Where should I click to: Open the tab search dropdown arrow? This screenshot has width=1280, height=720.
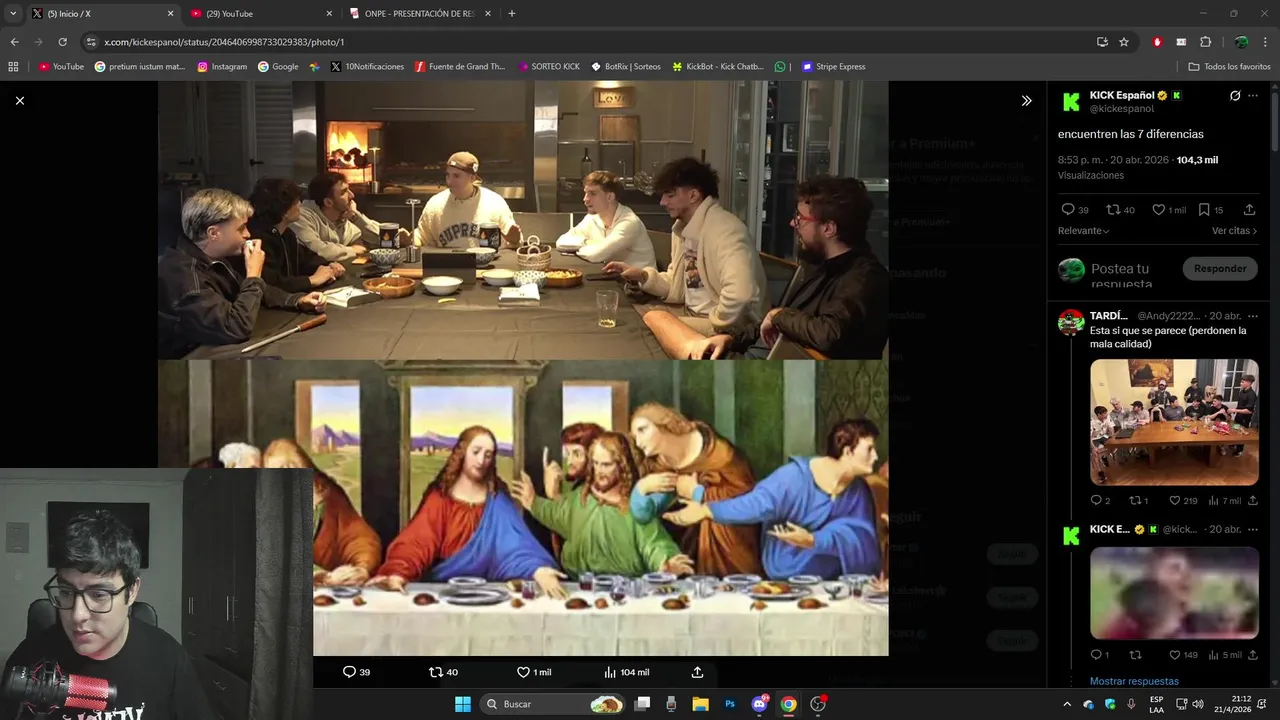[13, 14]
